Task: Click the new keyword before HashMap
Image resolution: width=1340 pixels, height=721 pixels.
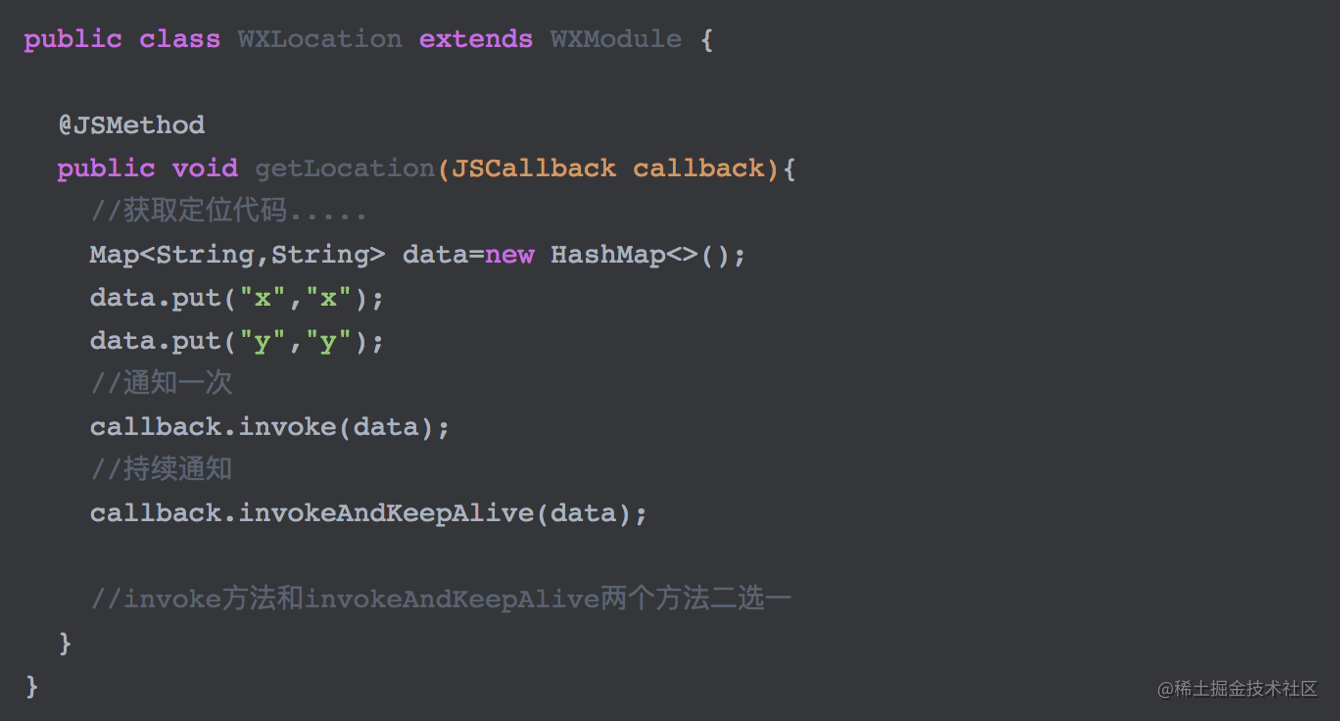Action: click(510, 255)
